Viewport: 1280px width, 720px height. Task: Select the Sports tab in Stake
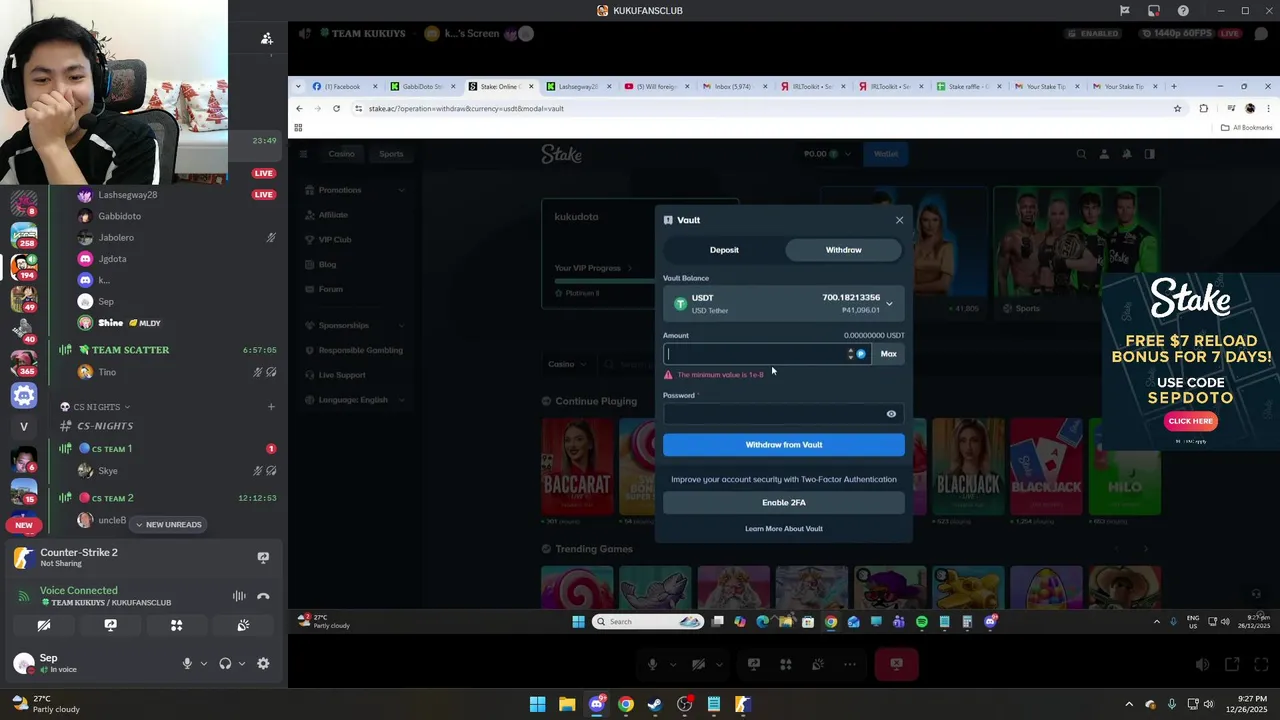(391, 154)
